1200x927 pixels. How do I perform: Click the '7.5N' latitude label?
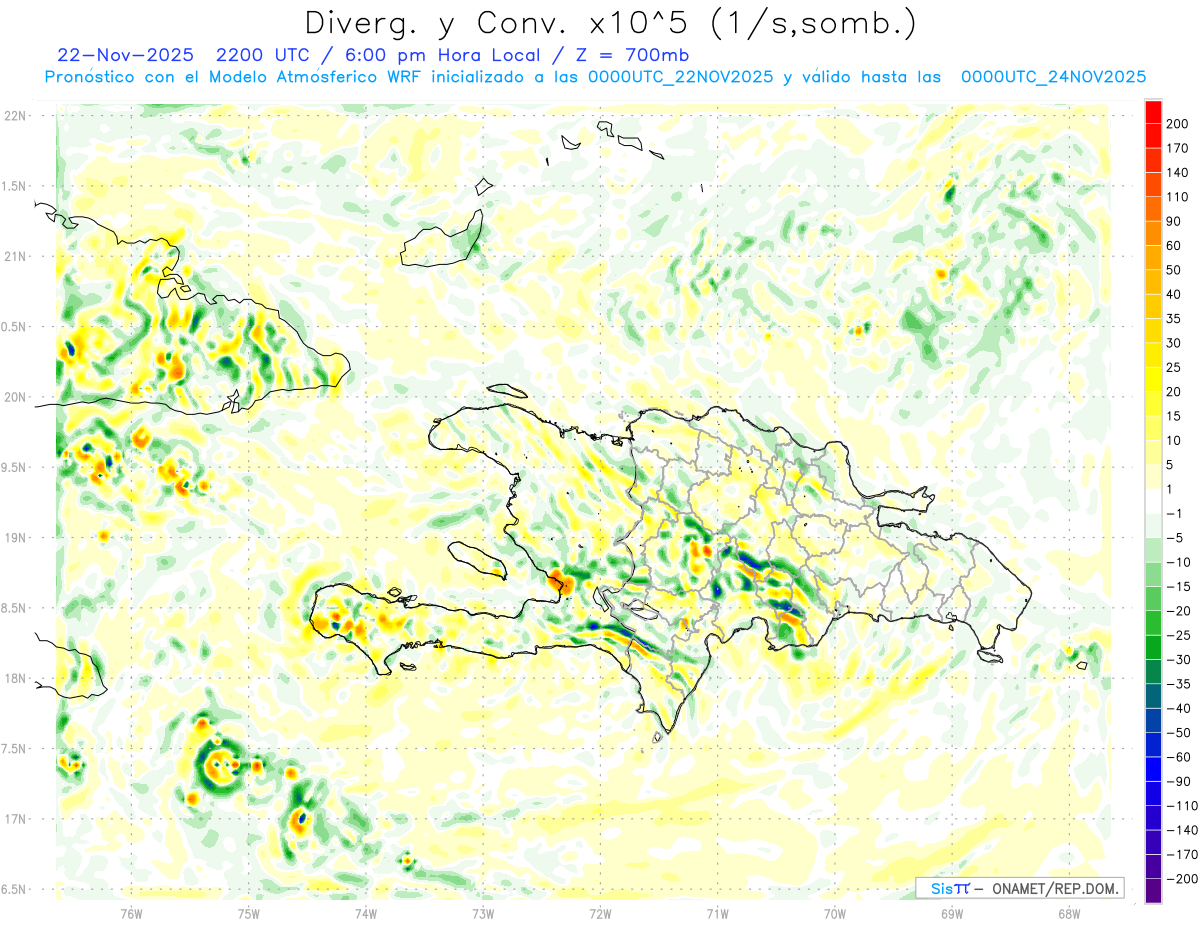[14, 749]
